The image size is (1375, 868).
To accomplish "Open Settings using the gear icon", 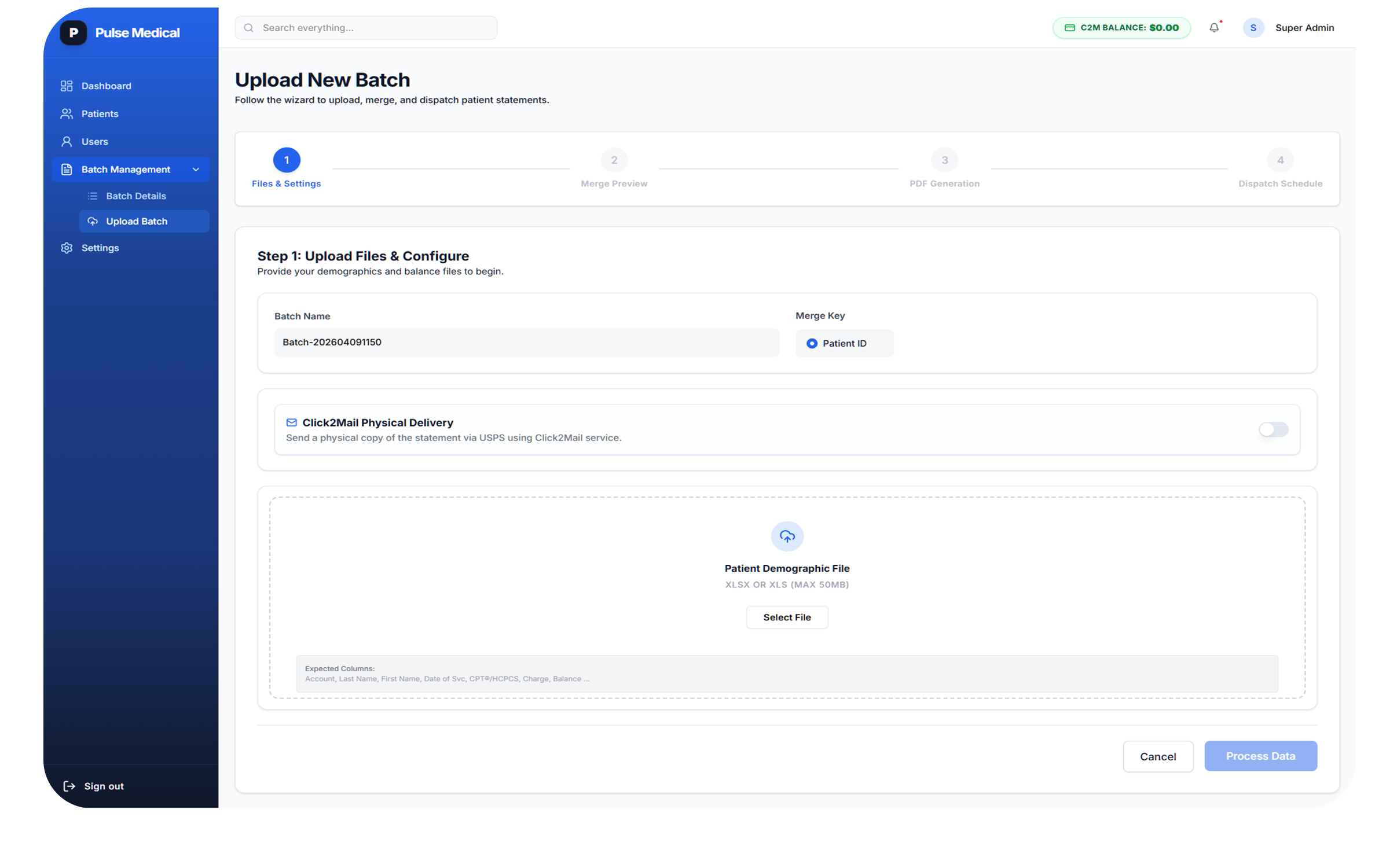I will pos(66,248).
